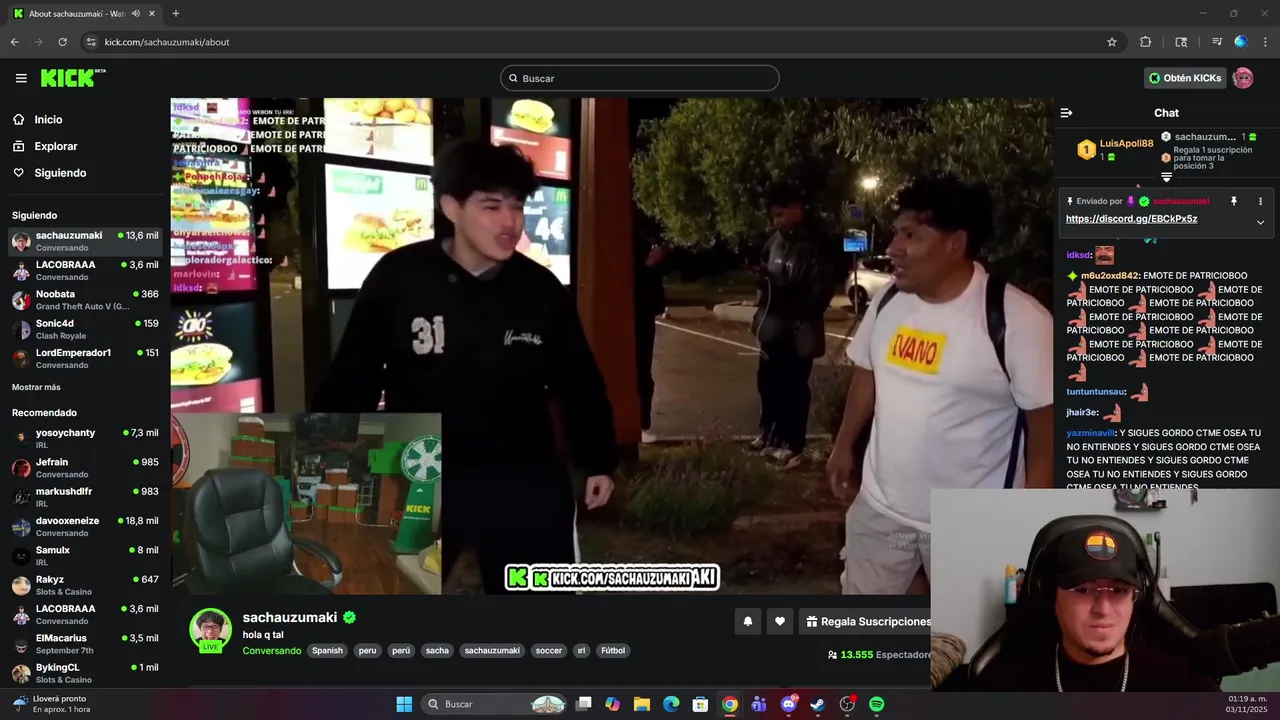
Task: Click Obtén KICKs button
Action: tap(1185, 78)
